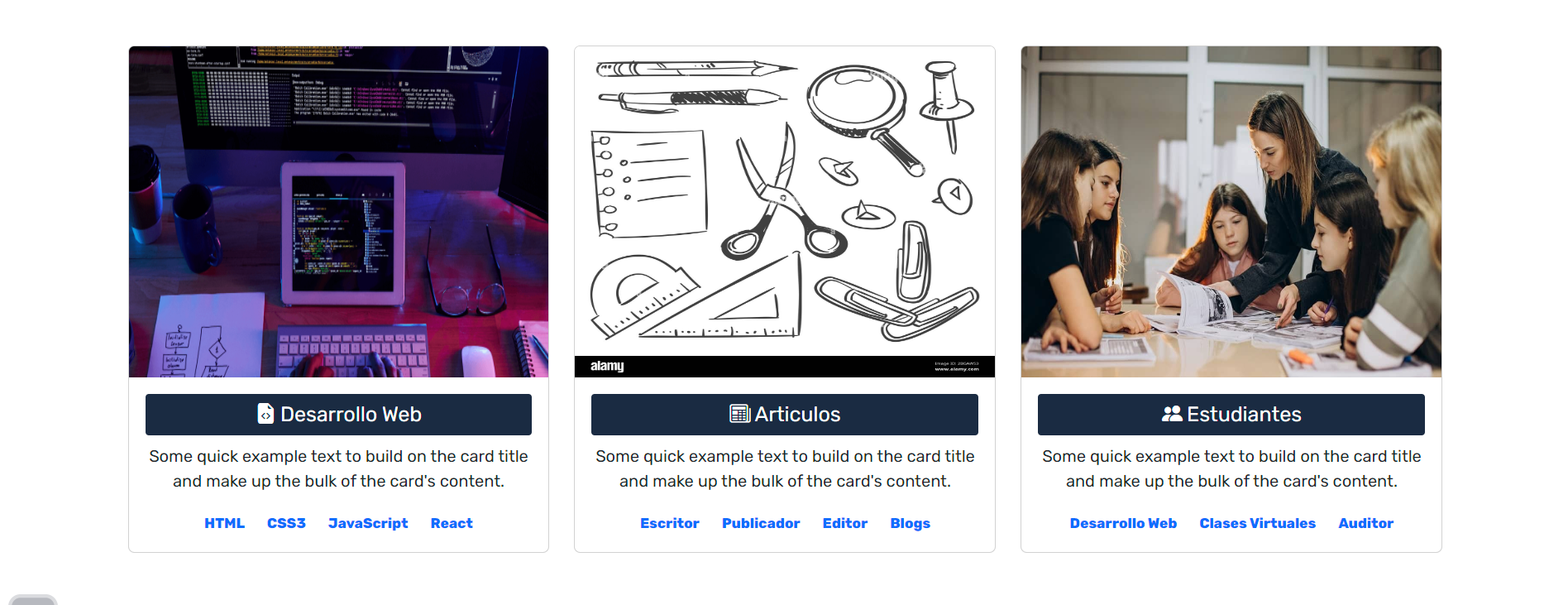Click the newspaper icon beside Articulos

tap(739, 414)
